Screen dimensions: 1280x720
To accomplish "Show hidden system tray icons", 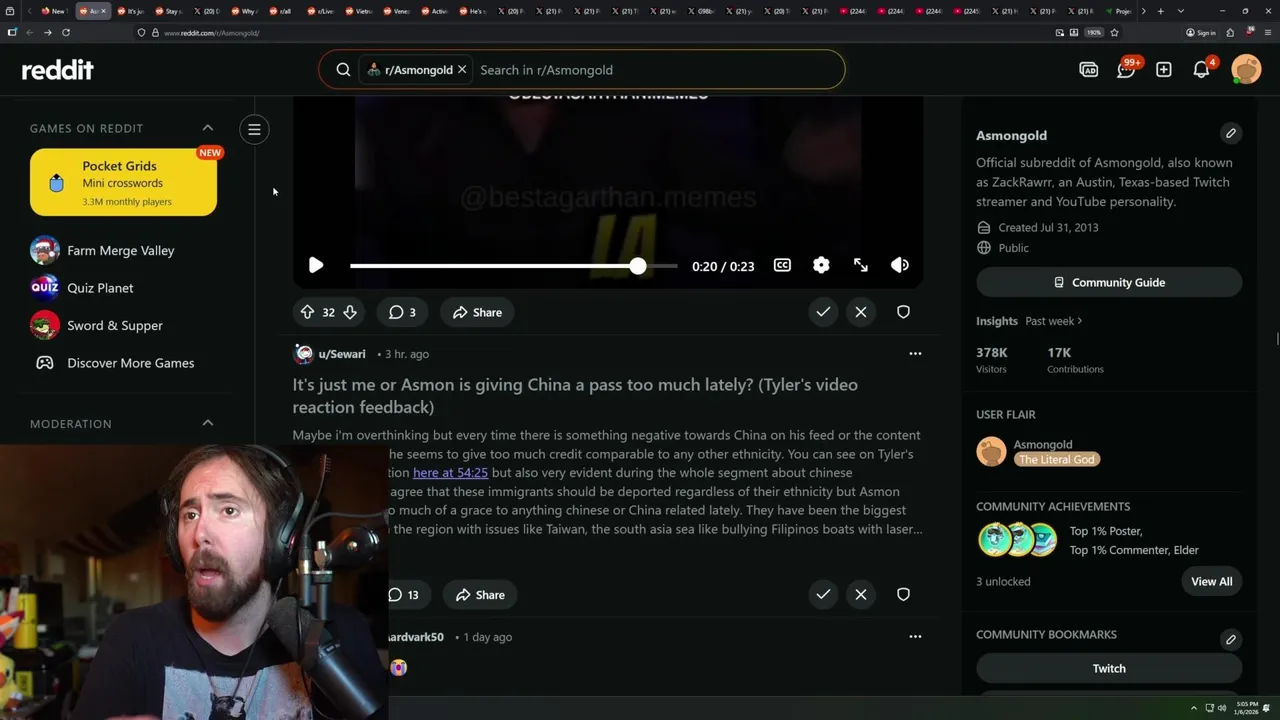I will tap(1194, 708).
